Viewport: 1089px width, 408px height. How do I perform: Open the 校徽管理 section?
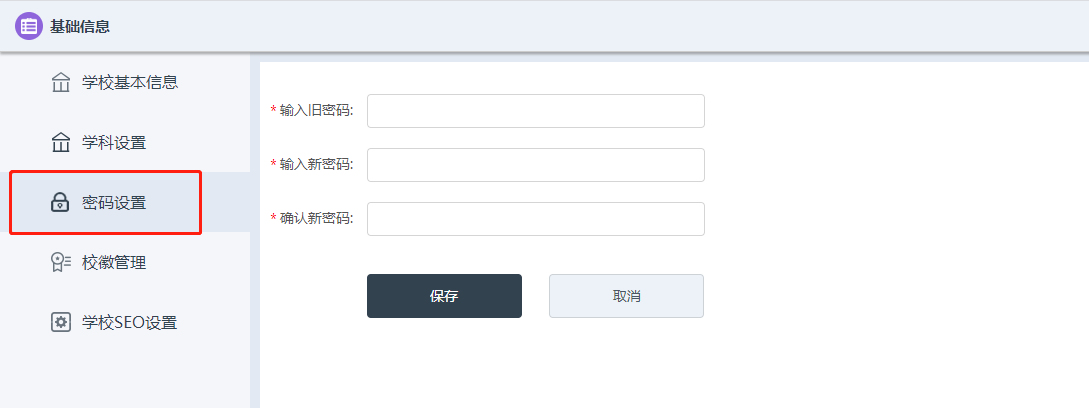pyautogui.click(x=114, y=263)
